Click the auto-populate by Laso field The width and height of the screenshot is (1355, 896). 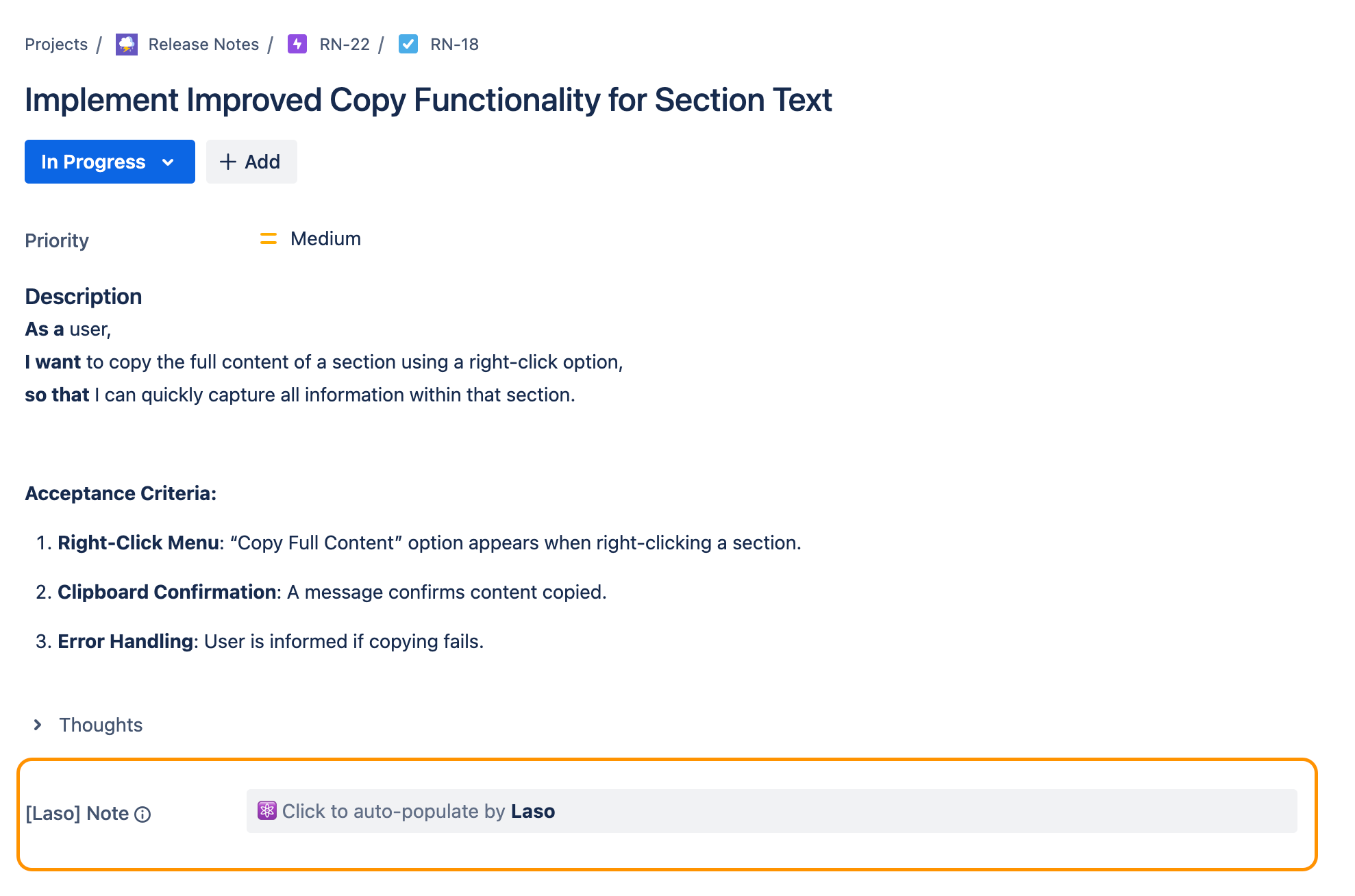[771, 811]
